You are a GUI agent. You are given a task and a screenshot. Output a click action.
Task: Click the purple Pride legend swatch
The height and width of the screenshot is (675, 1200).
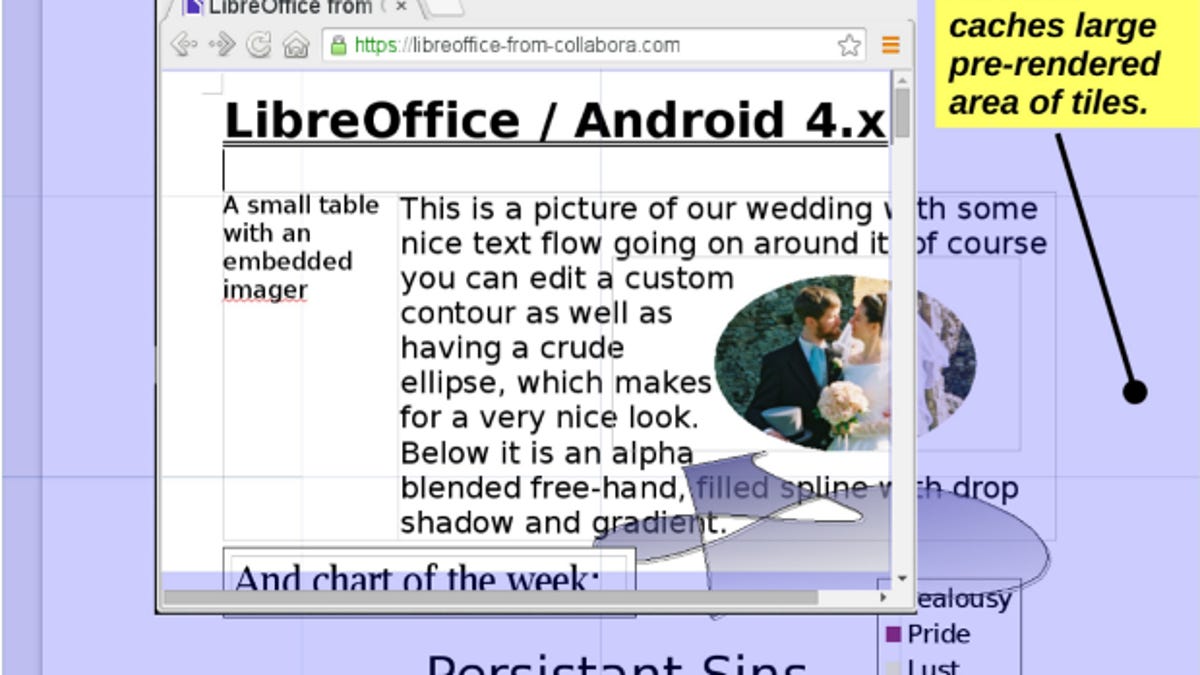[894, 634]
